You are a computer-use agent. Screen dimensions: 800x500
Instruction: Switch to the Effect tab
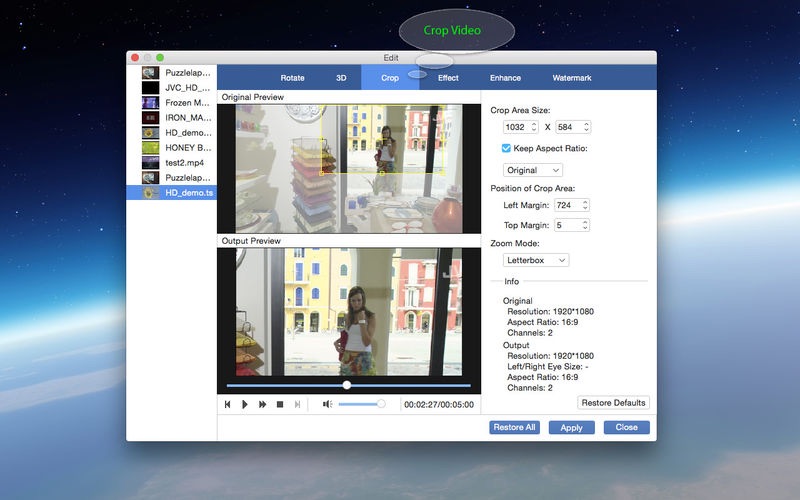[448, 78]
